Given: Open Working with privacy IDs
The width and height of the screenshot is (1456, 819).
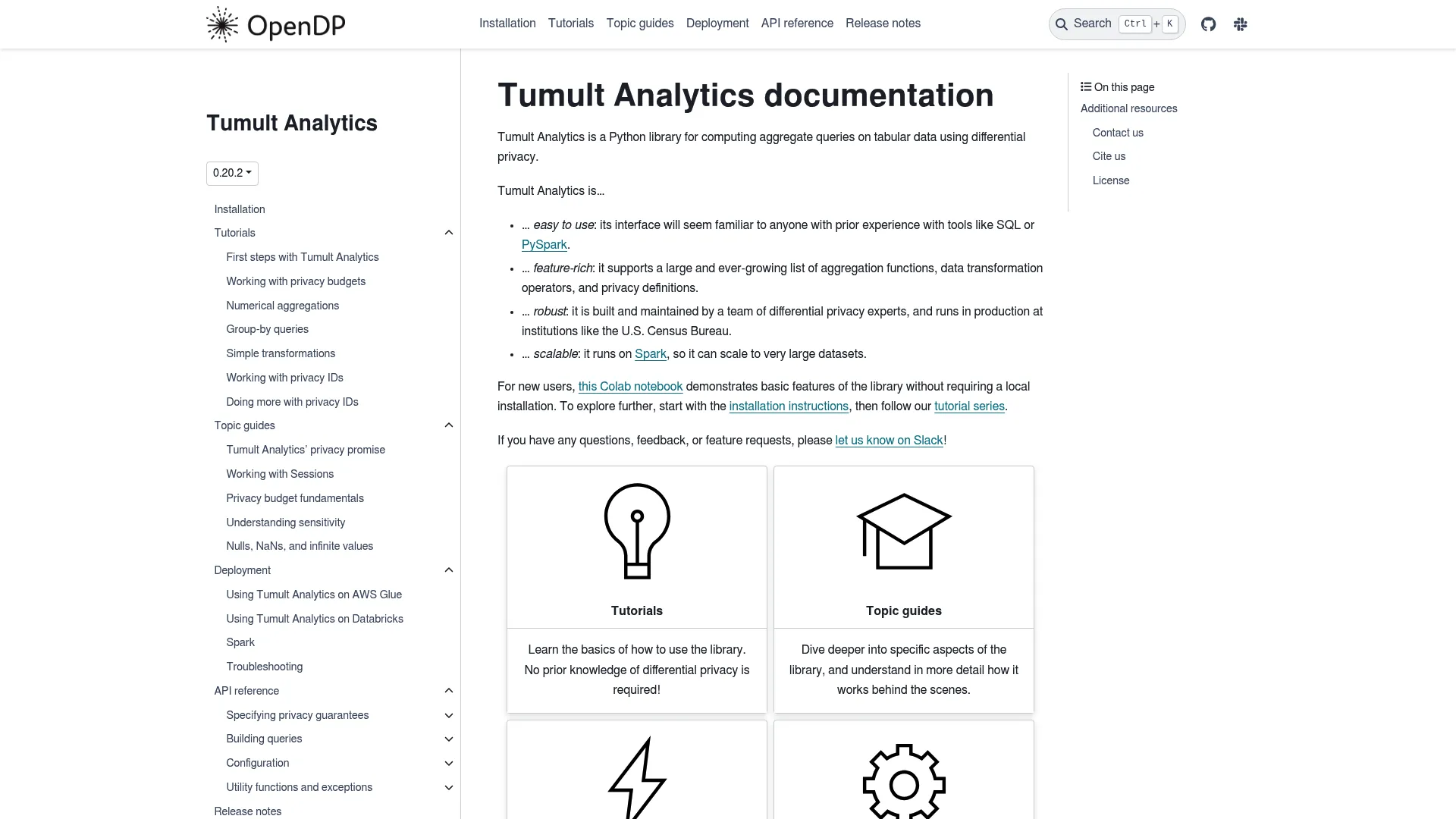Looking at the screenshot, I should click(285, 378).
